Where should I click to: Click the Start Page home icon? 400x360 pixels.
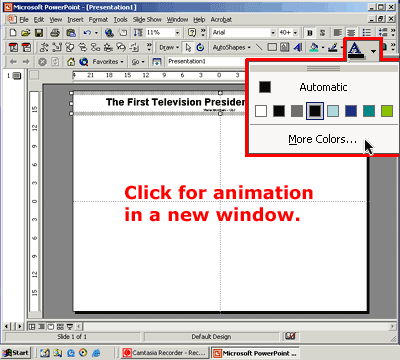(71, 62)
